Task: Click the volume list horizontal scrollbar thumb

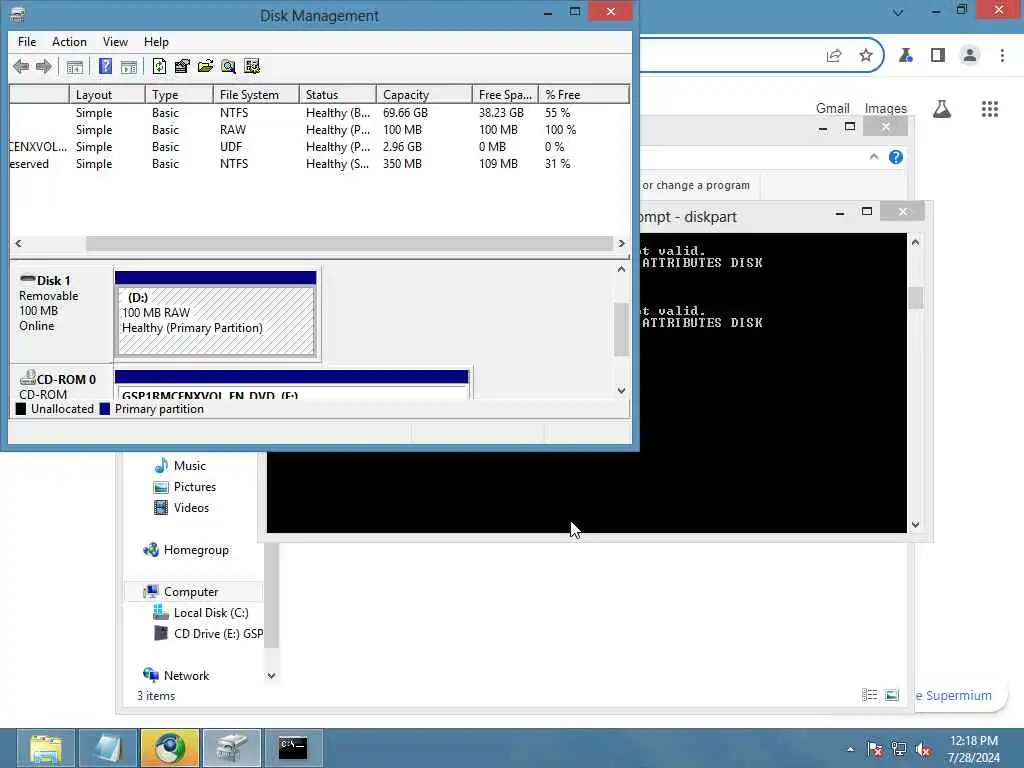Action: click(349, 244)
